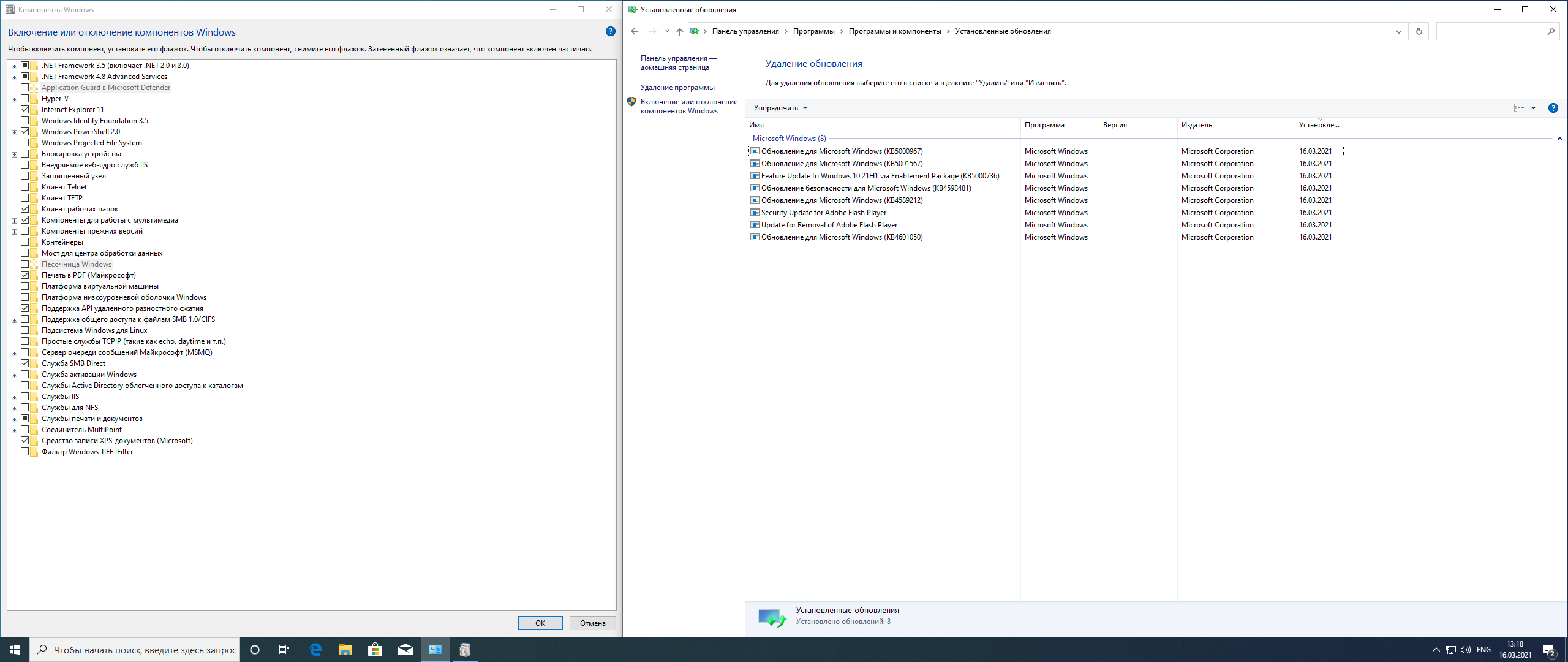Confirm Windows Features with OK button
Viewport: 1568px width, 662px height.
[540, 623]
